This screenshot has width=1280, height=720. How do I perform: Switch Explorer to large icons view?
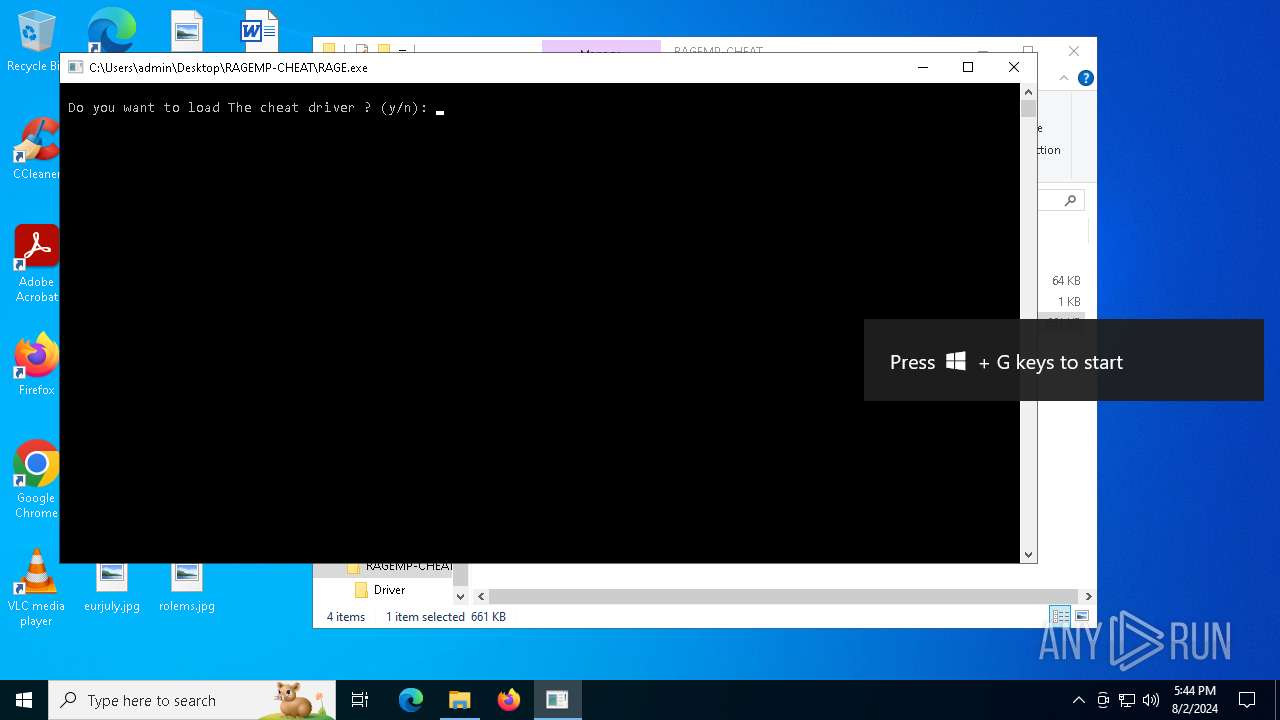click(x=1081, y=617)
